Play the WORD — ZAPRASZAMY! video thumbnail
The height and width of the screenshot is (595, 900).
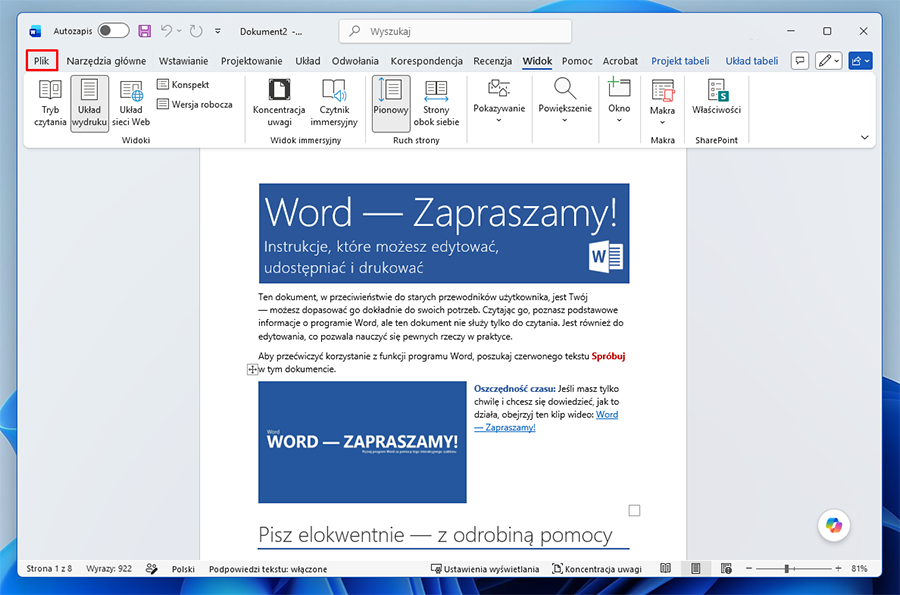pos(362,442)
